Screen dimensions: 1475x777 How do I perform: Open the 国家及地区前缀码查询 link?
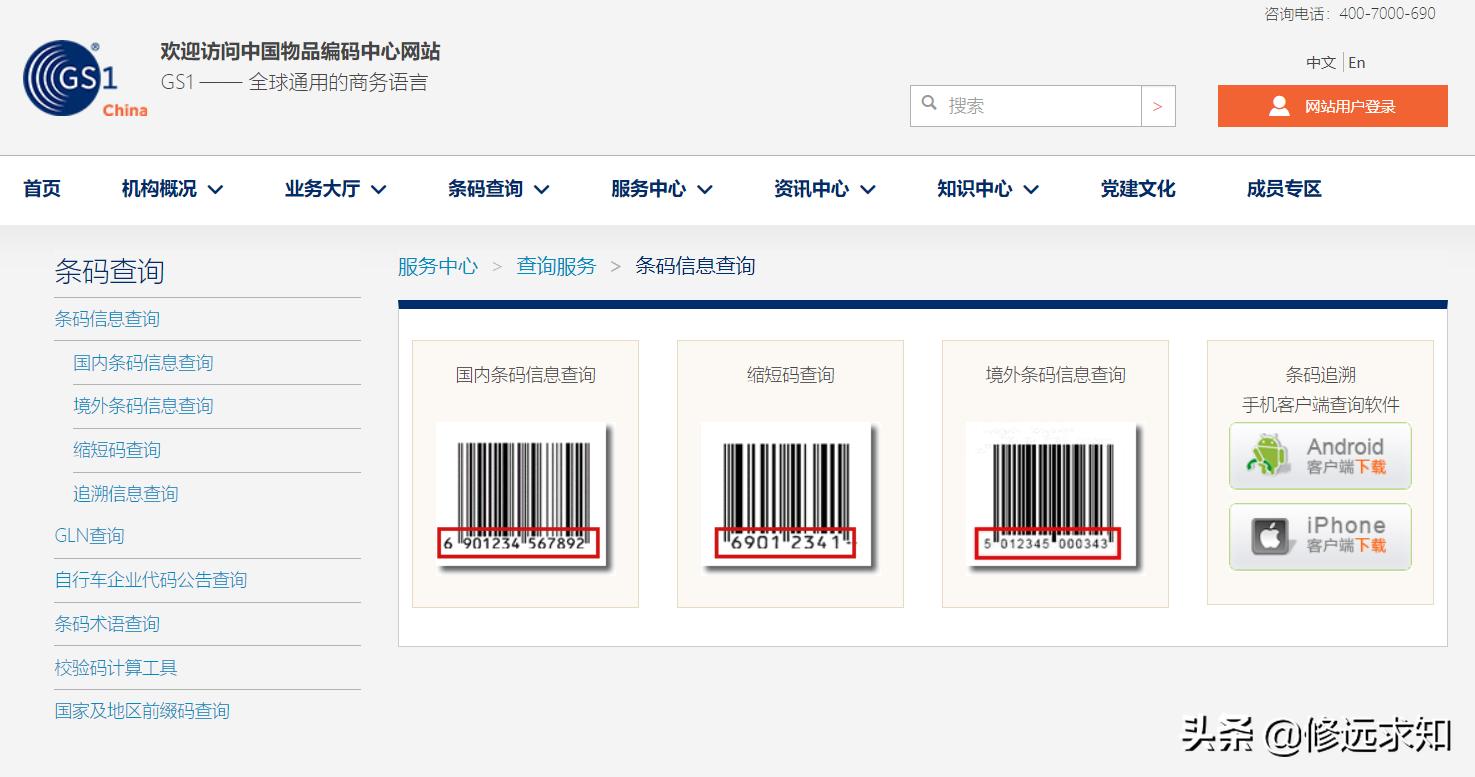pyautogui.click(x=141, y=710)
